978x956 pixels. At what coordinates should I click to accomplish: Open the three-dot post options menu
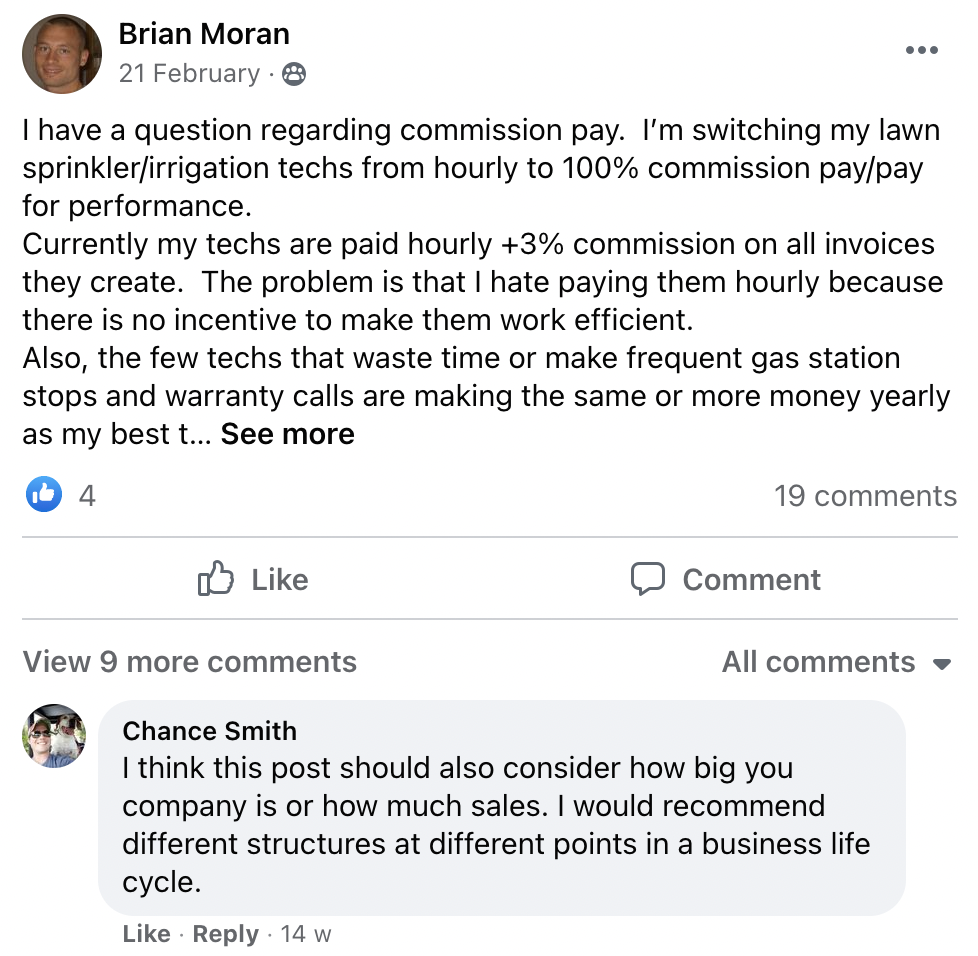[x=921, y=51]
